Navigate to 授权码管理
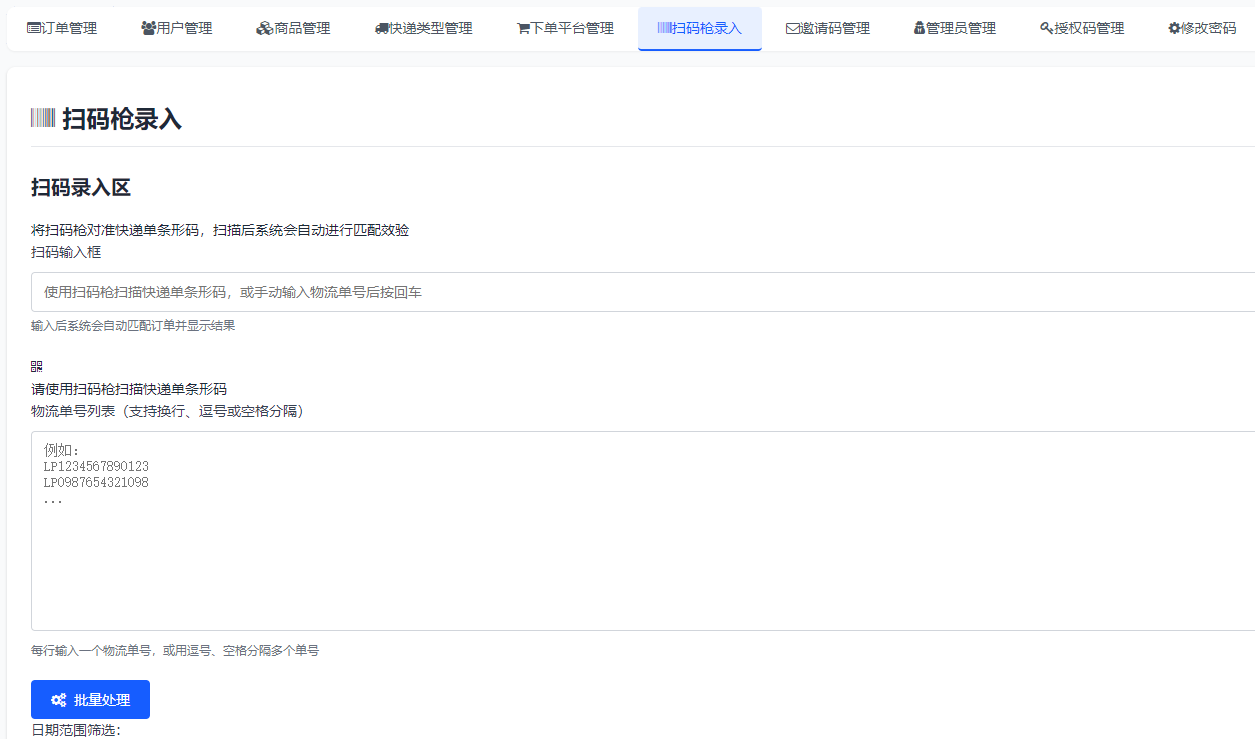Viewport: 1255px width, 739px height. (x=1081, y=28)
